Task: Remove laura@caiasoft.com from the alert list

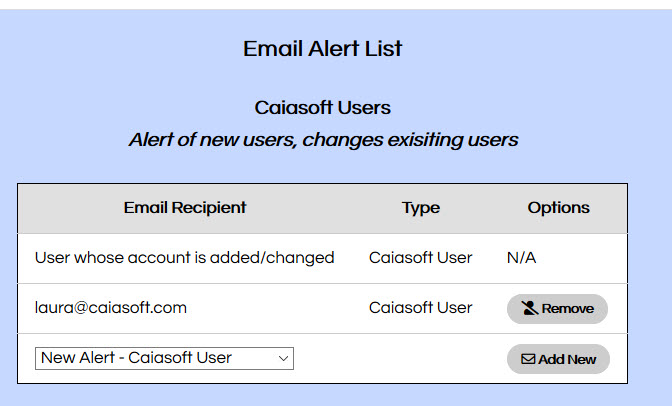Action: coord(557,309)
